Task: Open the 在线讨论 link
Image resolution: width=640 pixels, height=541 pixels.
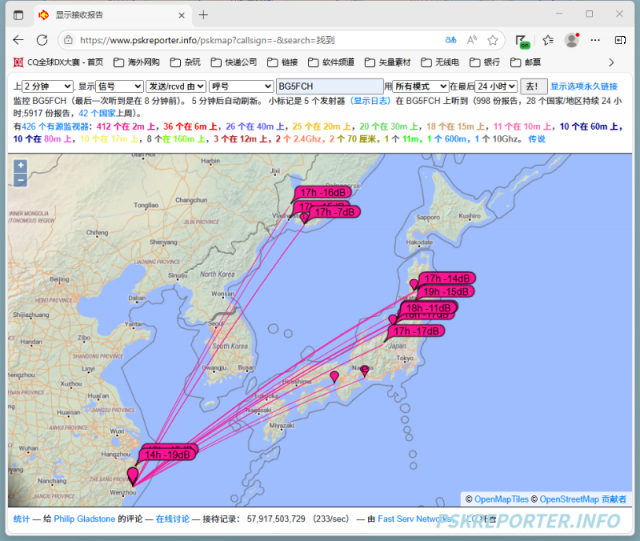Action: click(173, 519)
